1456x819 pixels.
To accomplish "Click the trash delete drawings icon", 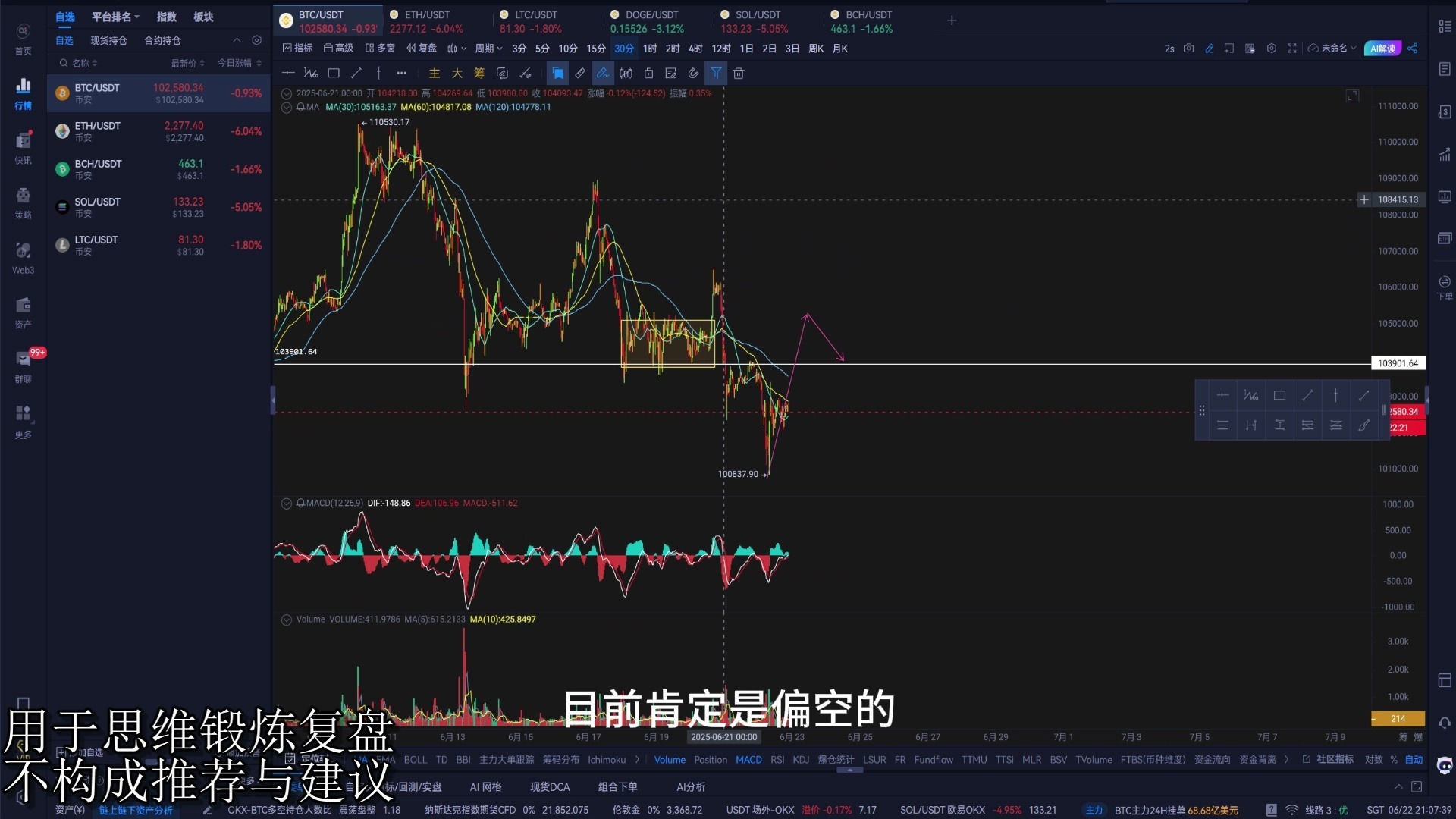I will pos(739,74).
